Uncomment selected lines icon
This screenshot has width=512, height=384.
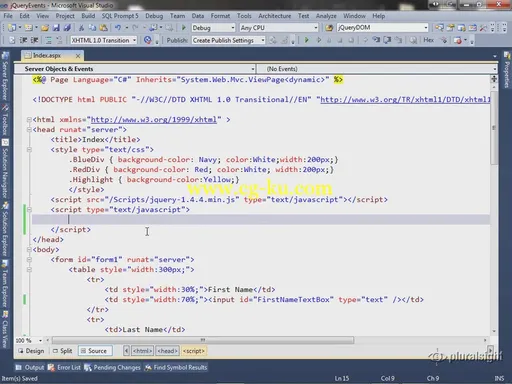[x=59, y=40]
